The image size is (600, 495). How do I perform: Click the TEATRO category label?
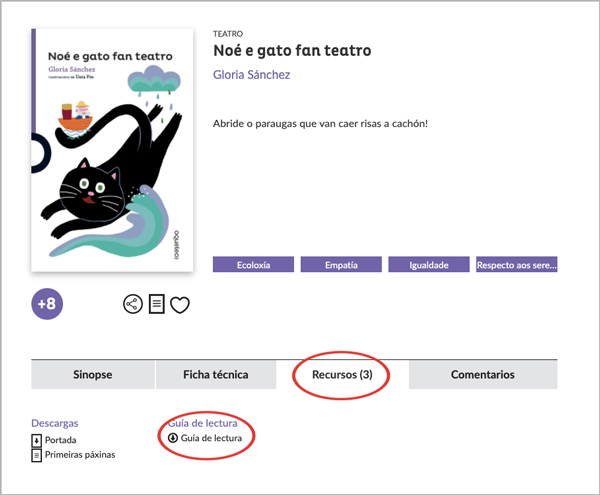(x=228, y=34)
